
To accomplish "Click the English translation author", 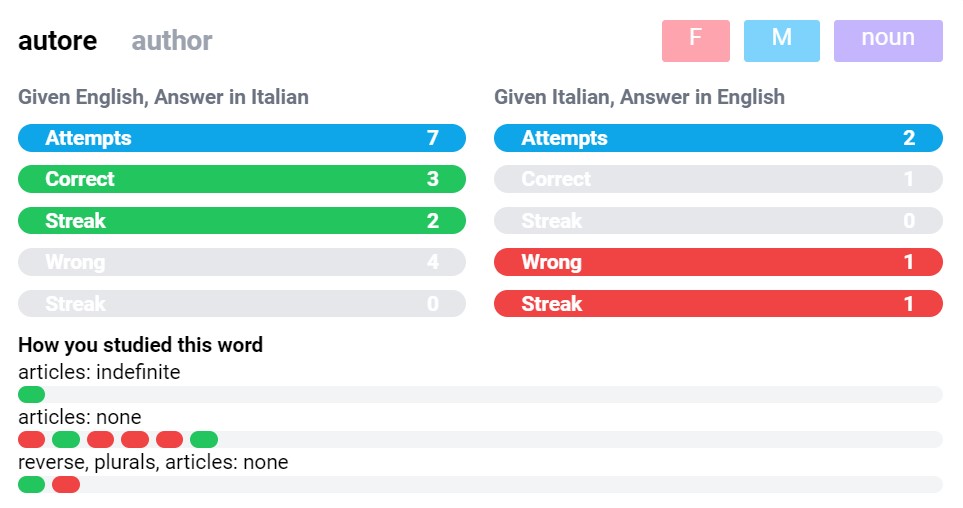I will (172, 41).
